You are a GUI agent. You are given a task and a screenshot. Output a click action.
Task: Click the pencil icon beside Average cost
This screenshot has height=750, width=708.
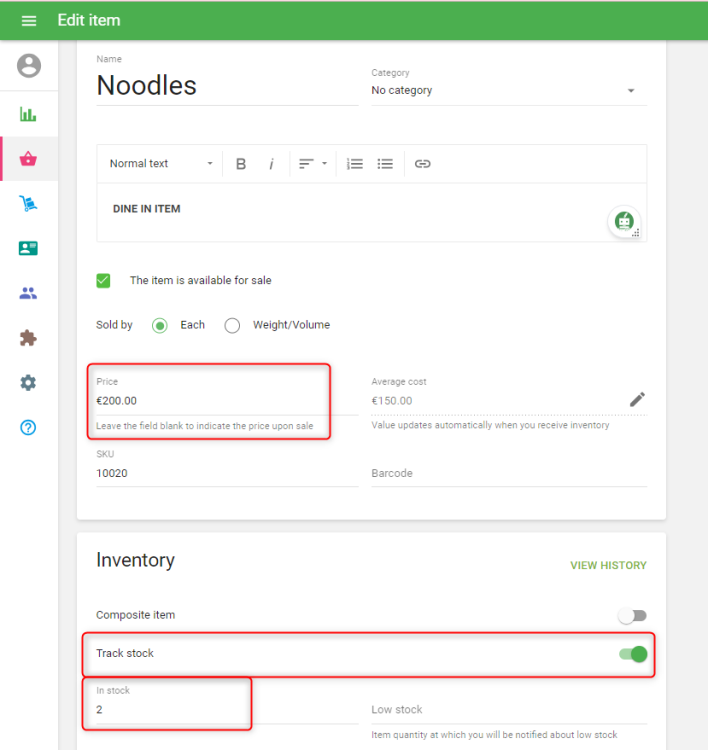point(637,400)
